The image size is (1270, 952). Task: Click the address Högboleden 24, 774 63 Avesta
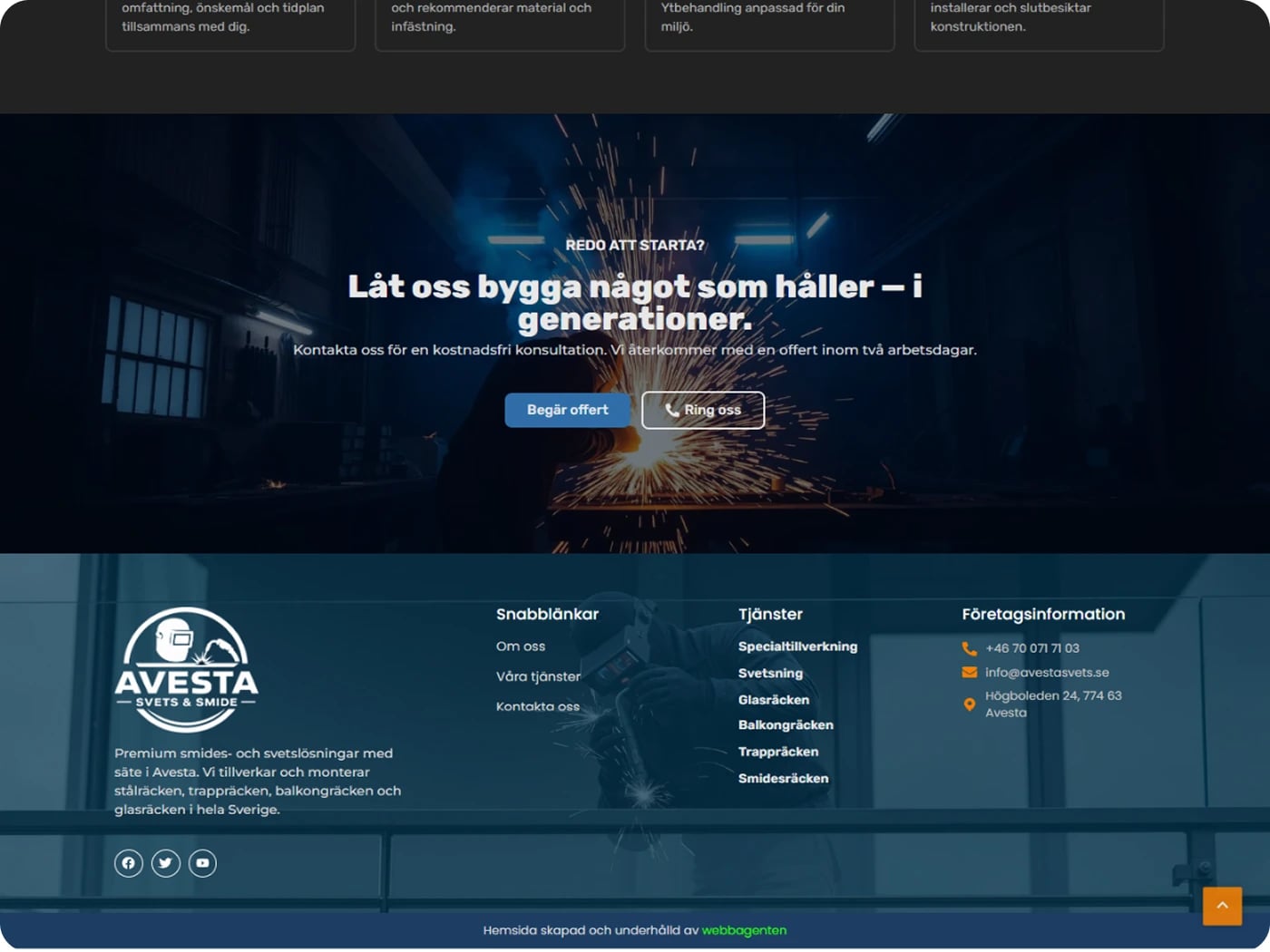[1053, 704]
